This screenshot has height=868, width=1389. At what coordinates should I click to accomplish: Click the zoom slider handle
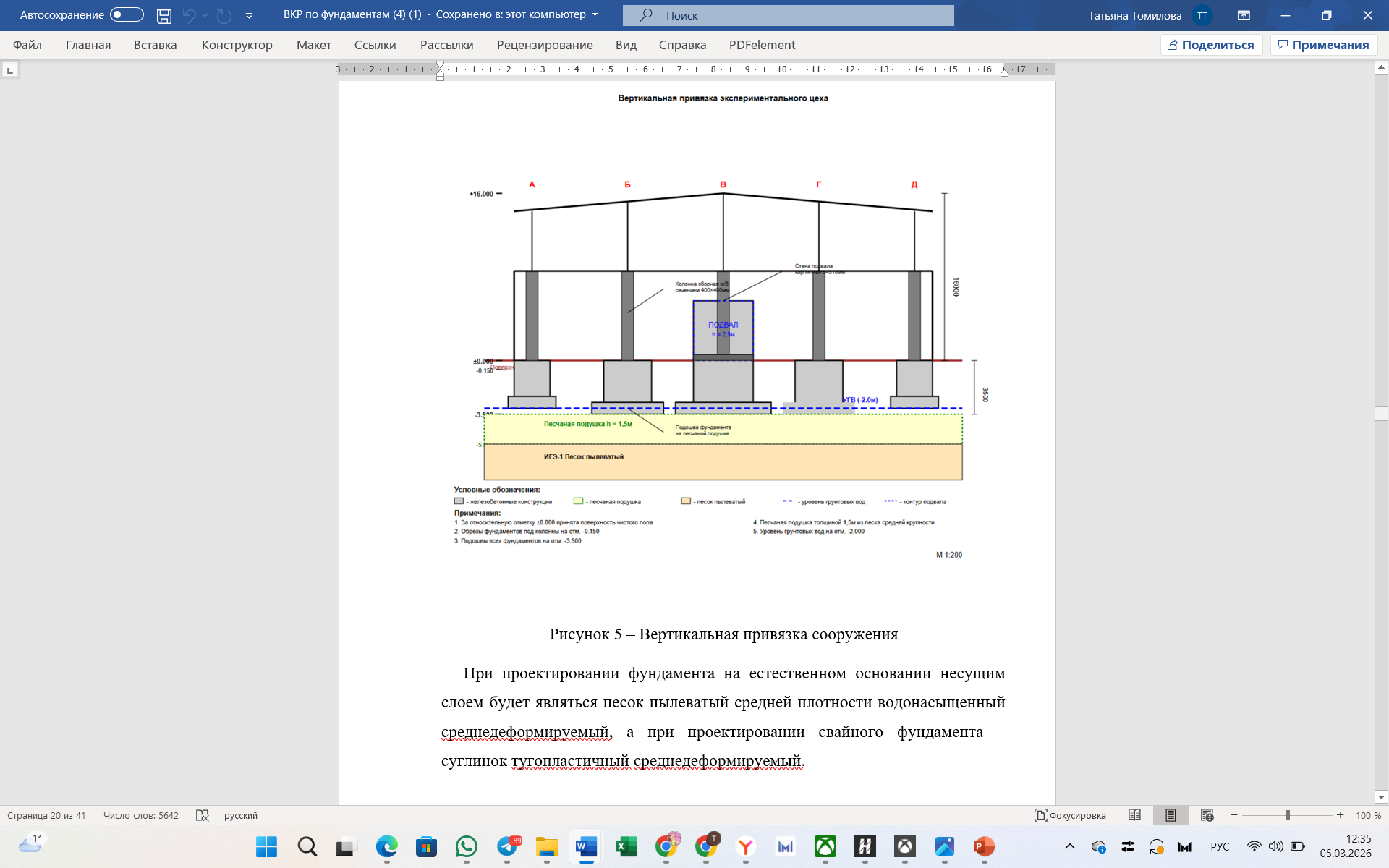click(1288, 815)
